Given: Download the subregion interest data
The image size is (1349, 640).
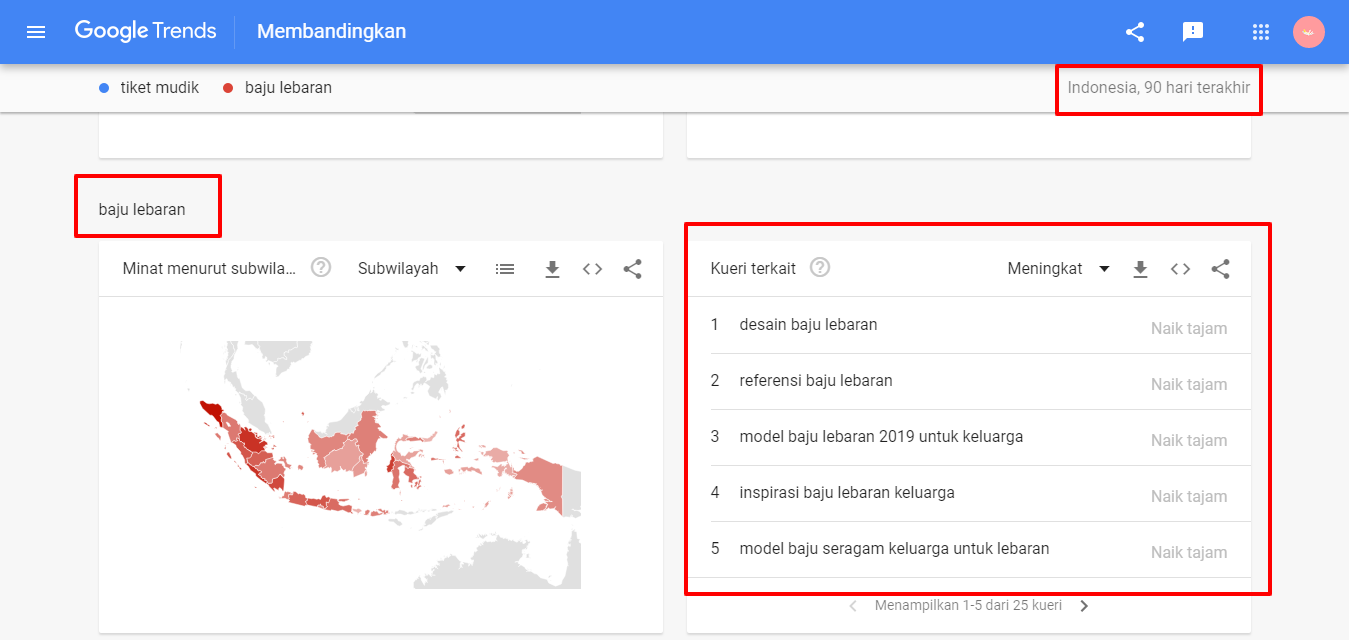Looking at the screenshot, I should (552, 269).
